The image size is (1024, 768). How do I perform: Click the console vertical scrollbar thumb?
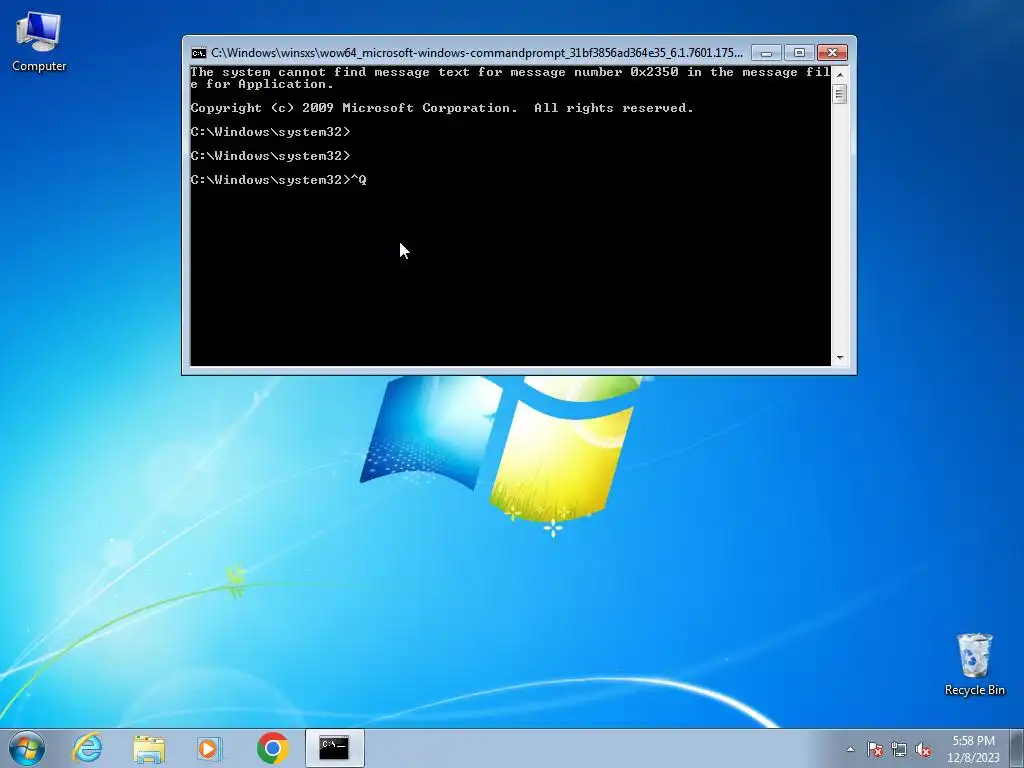click(x=840, y=95)
